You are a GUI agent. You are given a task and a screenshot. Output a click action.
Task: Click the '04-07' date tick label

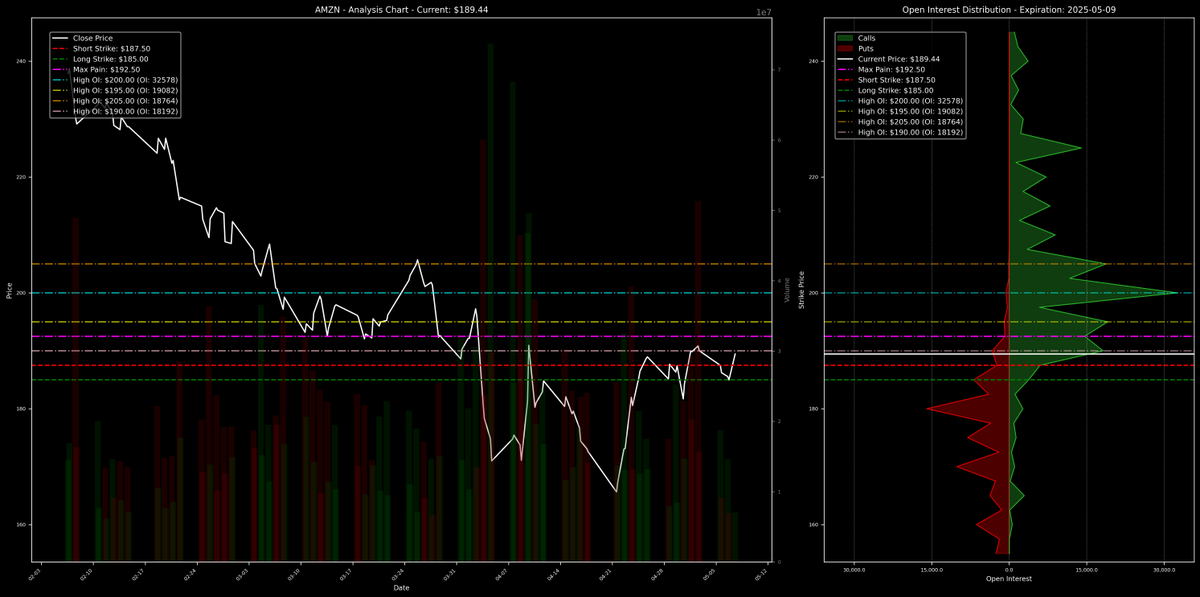[502, 574]
